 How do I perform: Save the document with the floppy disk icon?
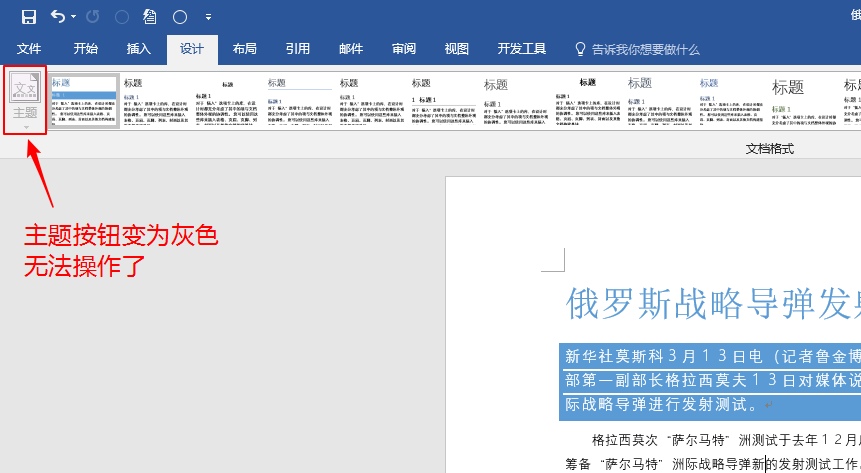click(29, 17)
